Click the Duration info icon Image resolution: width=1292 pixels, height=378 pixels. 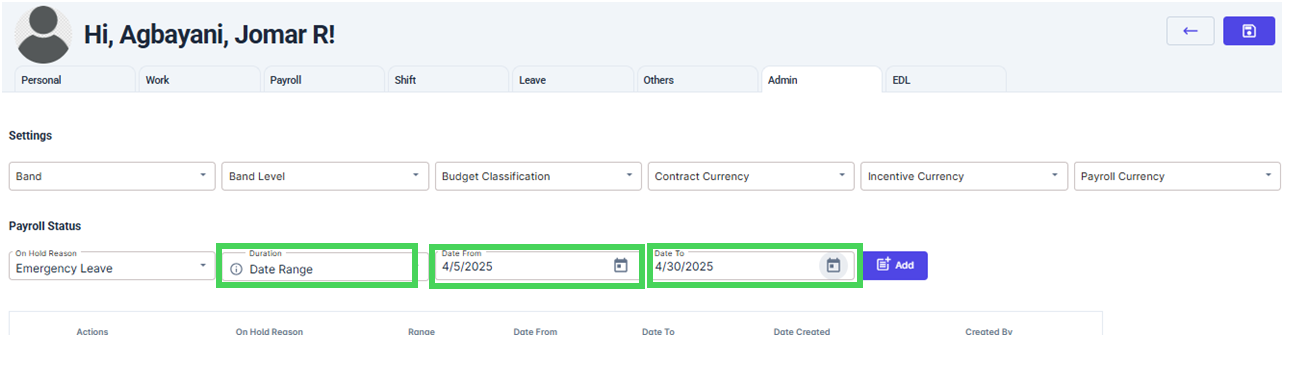(x=236, y=269)
